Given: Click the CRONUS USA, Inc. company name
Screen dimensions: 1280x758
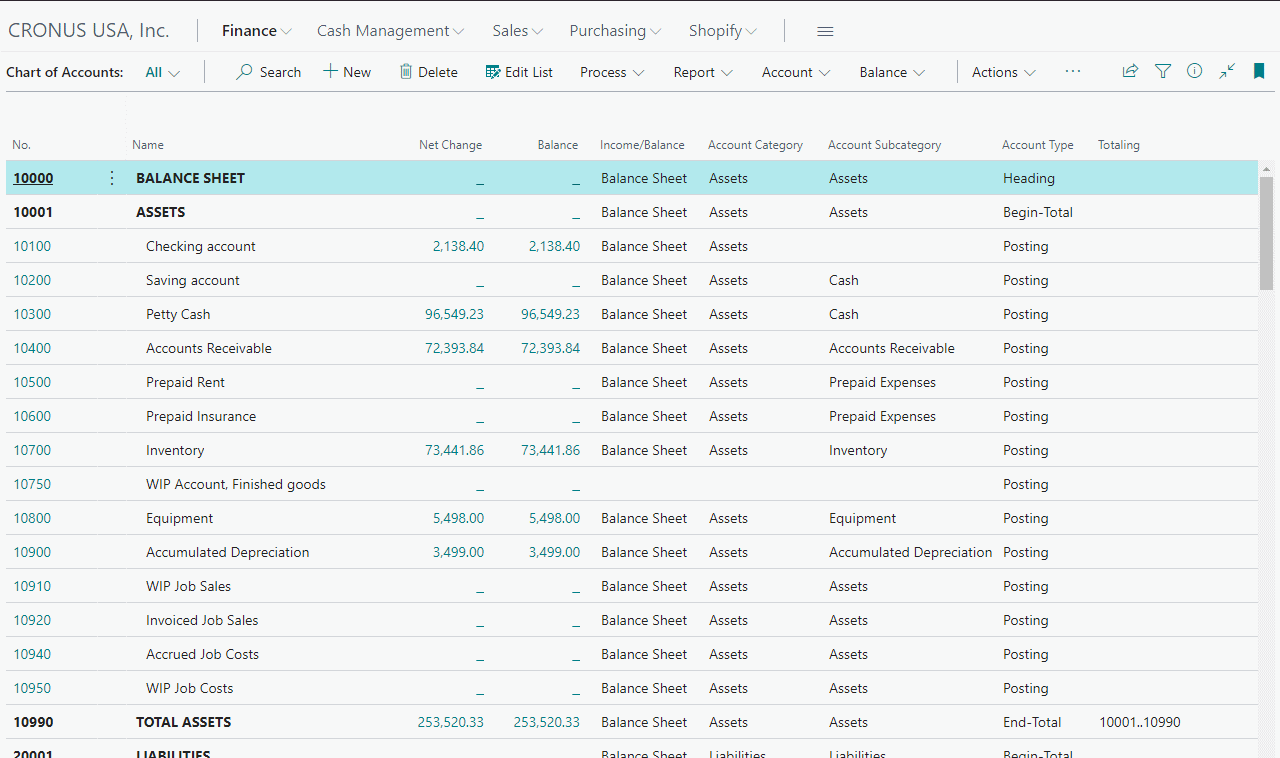Looking at the screenshot, I should pyautogui.click(x=89, y=31).
